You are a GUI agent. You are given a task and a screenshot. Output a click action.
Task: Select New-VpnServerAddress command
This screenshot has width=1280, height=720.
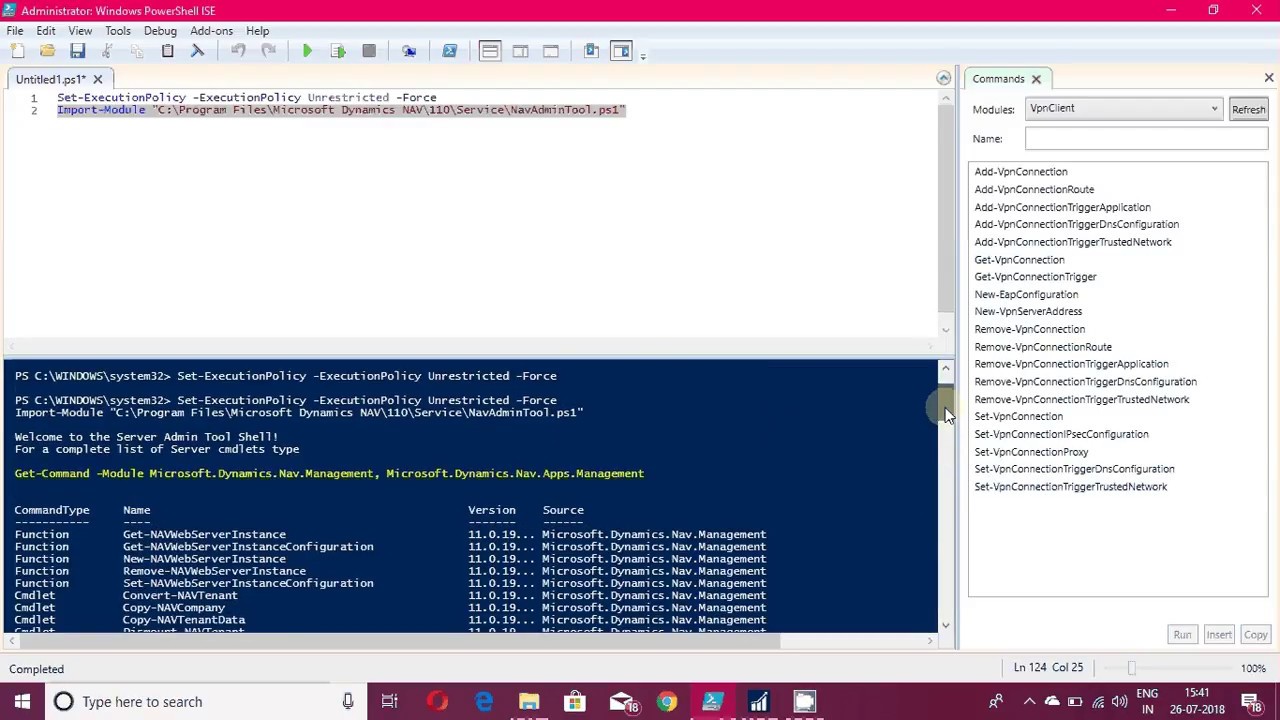(1028, 311)
